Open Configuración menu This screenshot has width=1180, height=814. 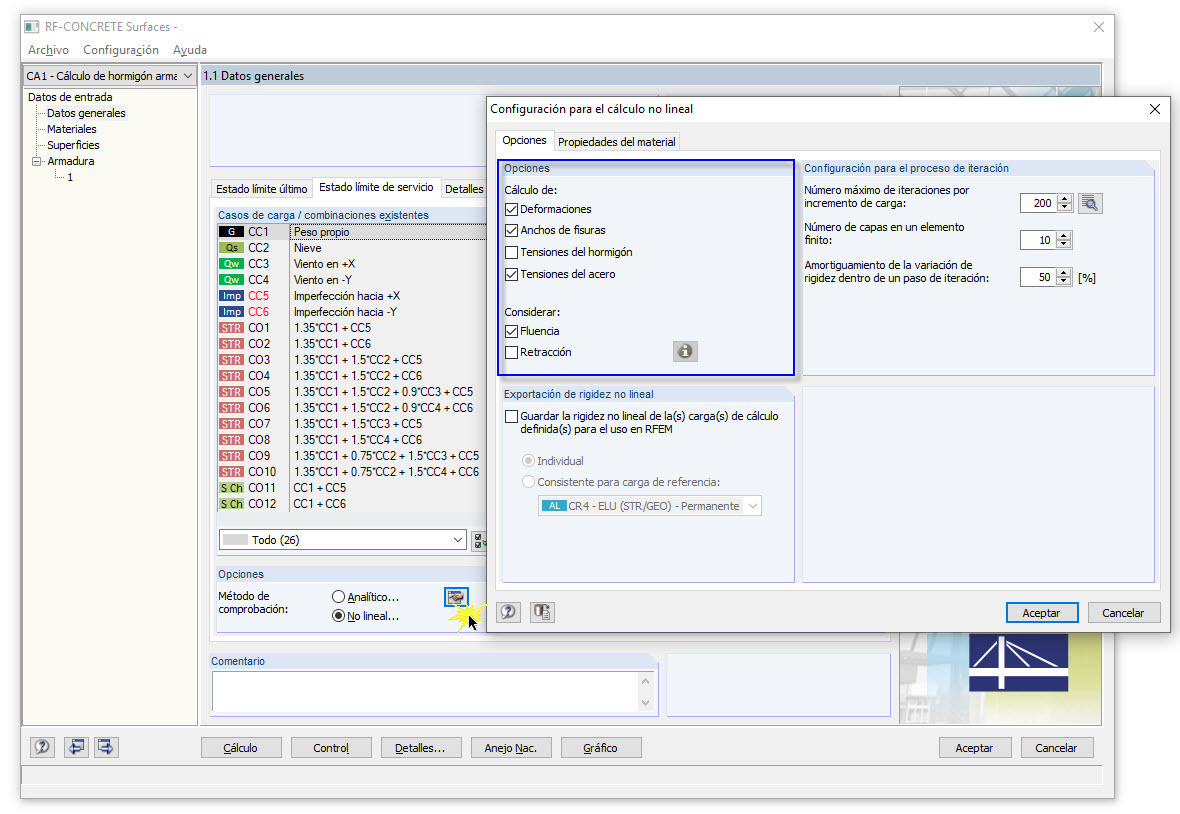pos(120,50)
